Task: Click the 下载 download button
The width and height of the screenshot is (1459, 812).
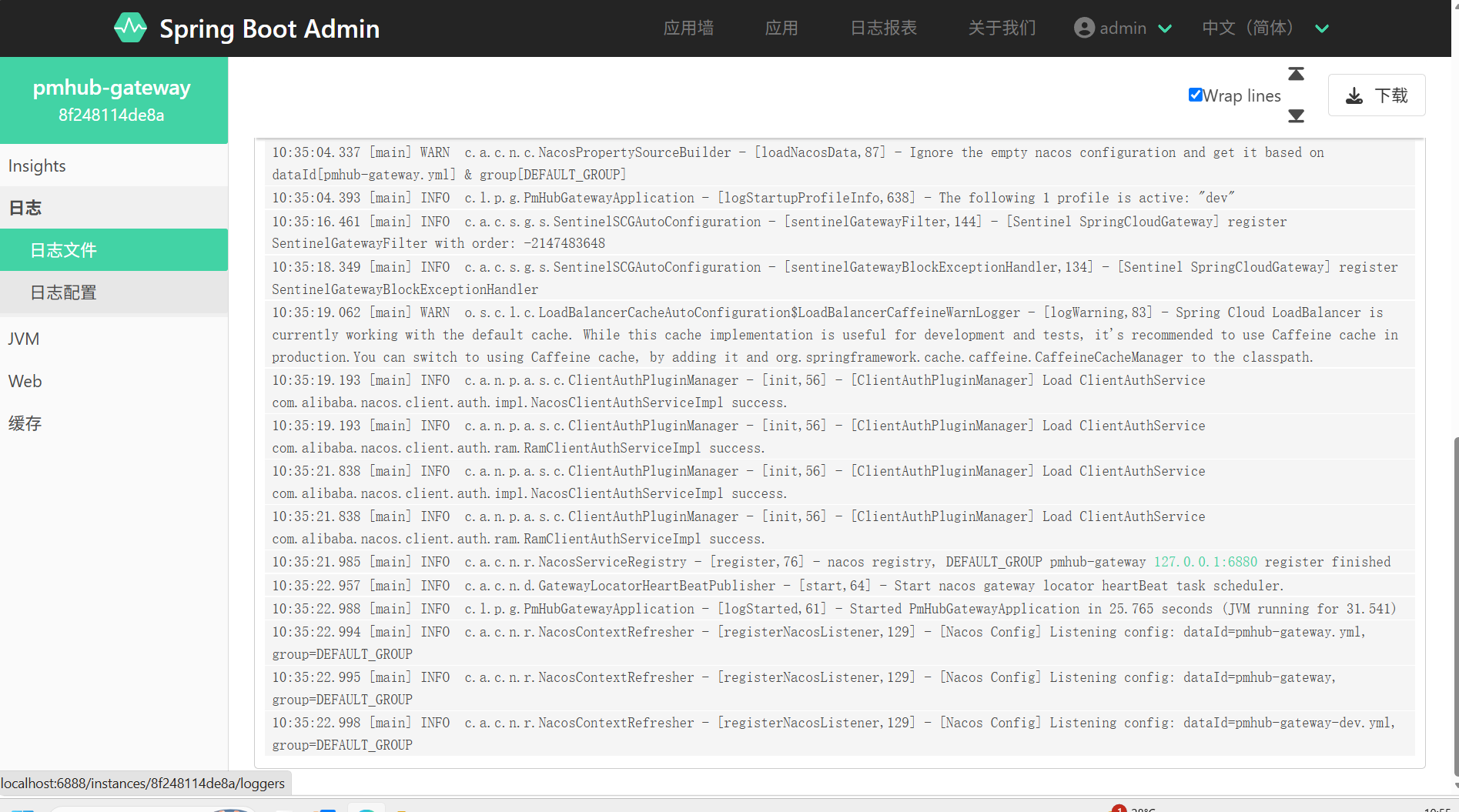Action: click(x=1377, y=95)
